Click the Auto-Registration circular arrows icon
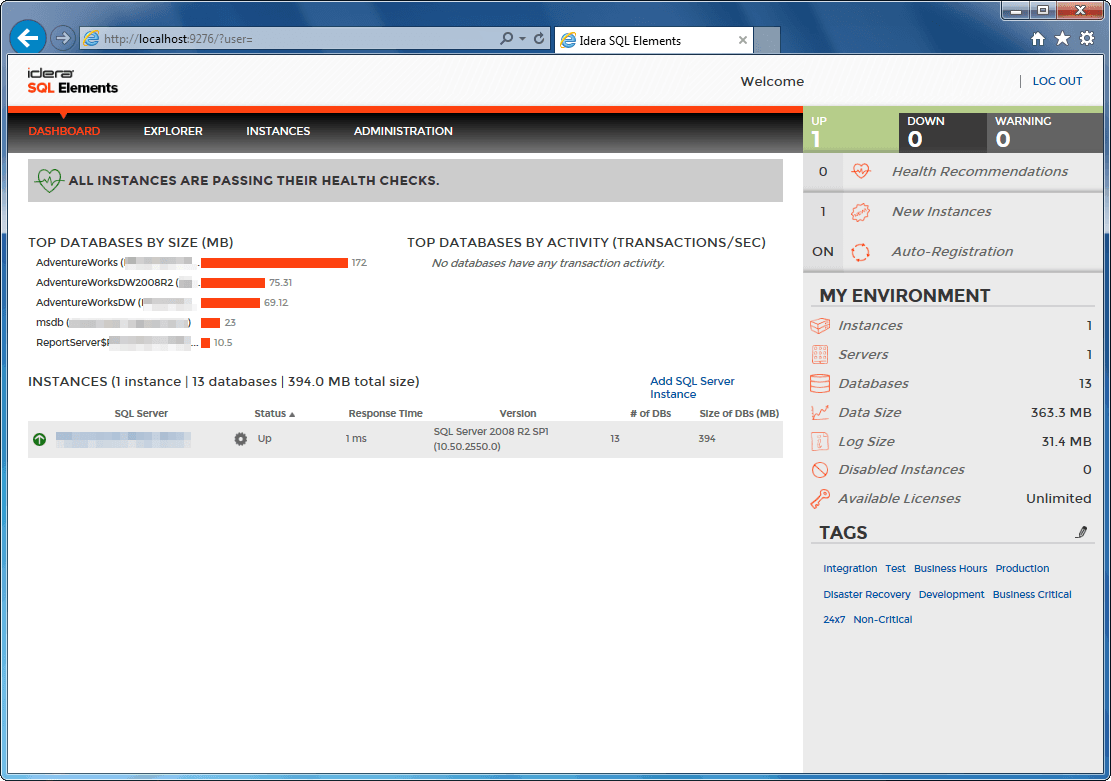 pyautogui.click(x=860, y=252)
